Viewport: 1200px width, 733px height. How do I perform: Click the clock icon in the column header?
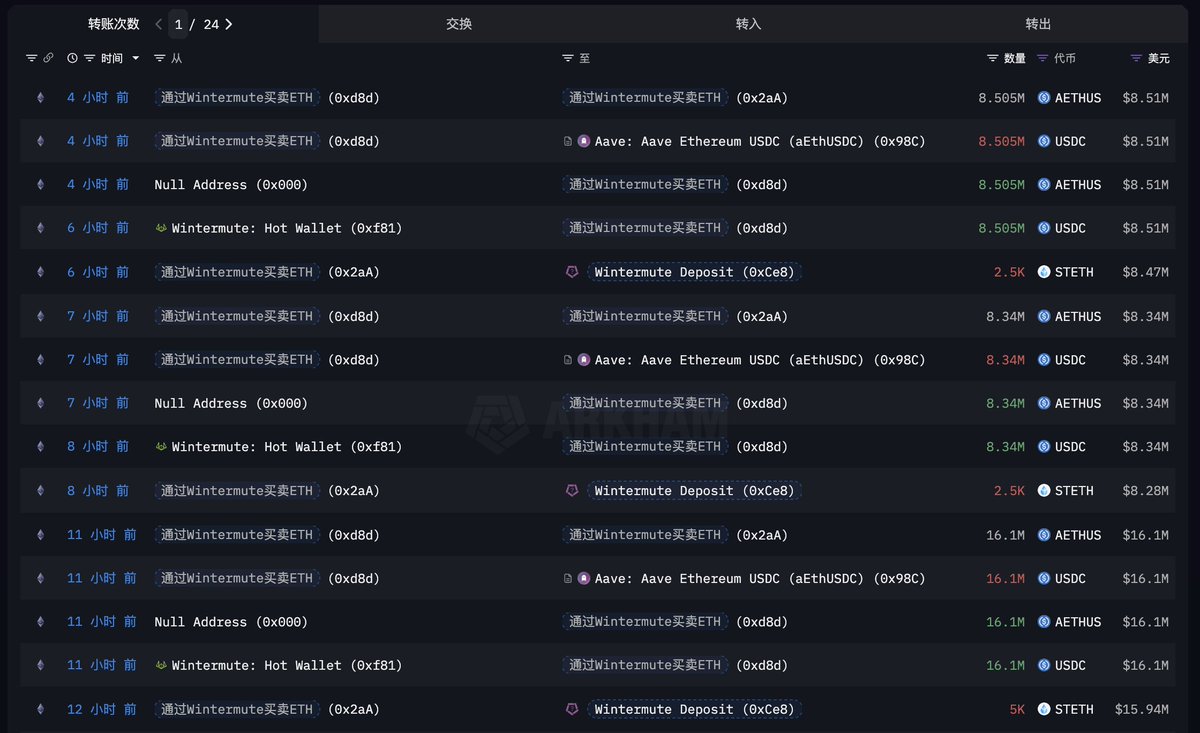(x=72, y=59)
